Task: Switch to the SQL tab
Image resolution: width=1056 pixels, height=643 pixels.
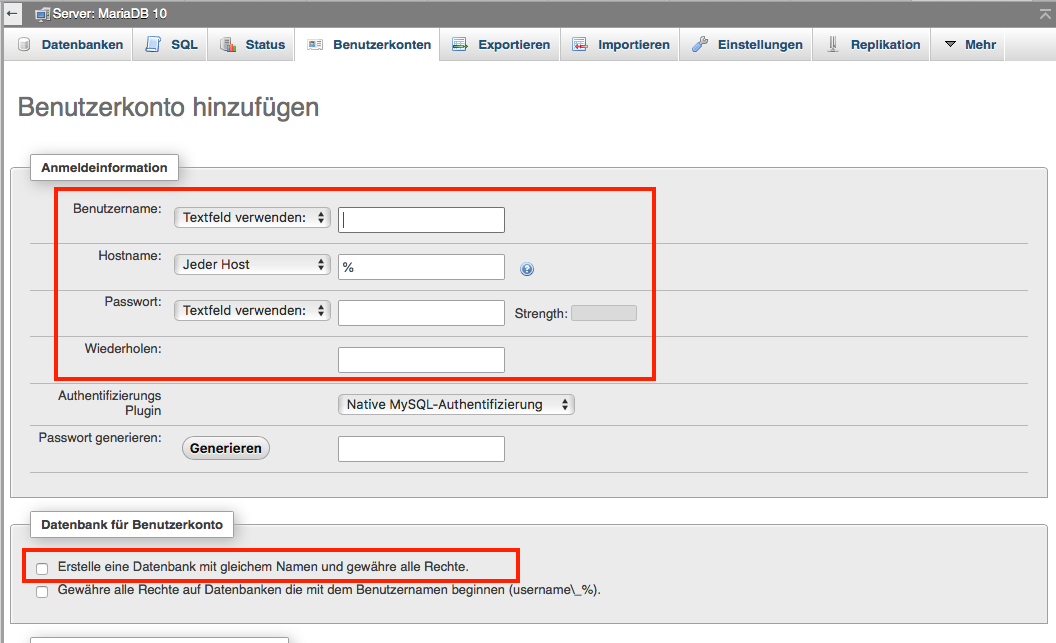Action: (172, 45)
